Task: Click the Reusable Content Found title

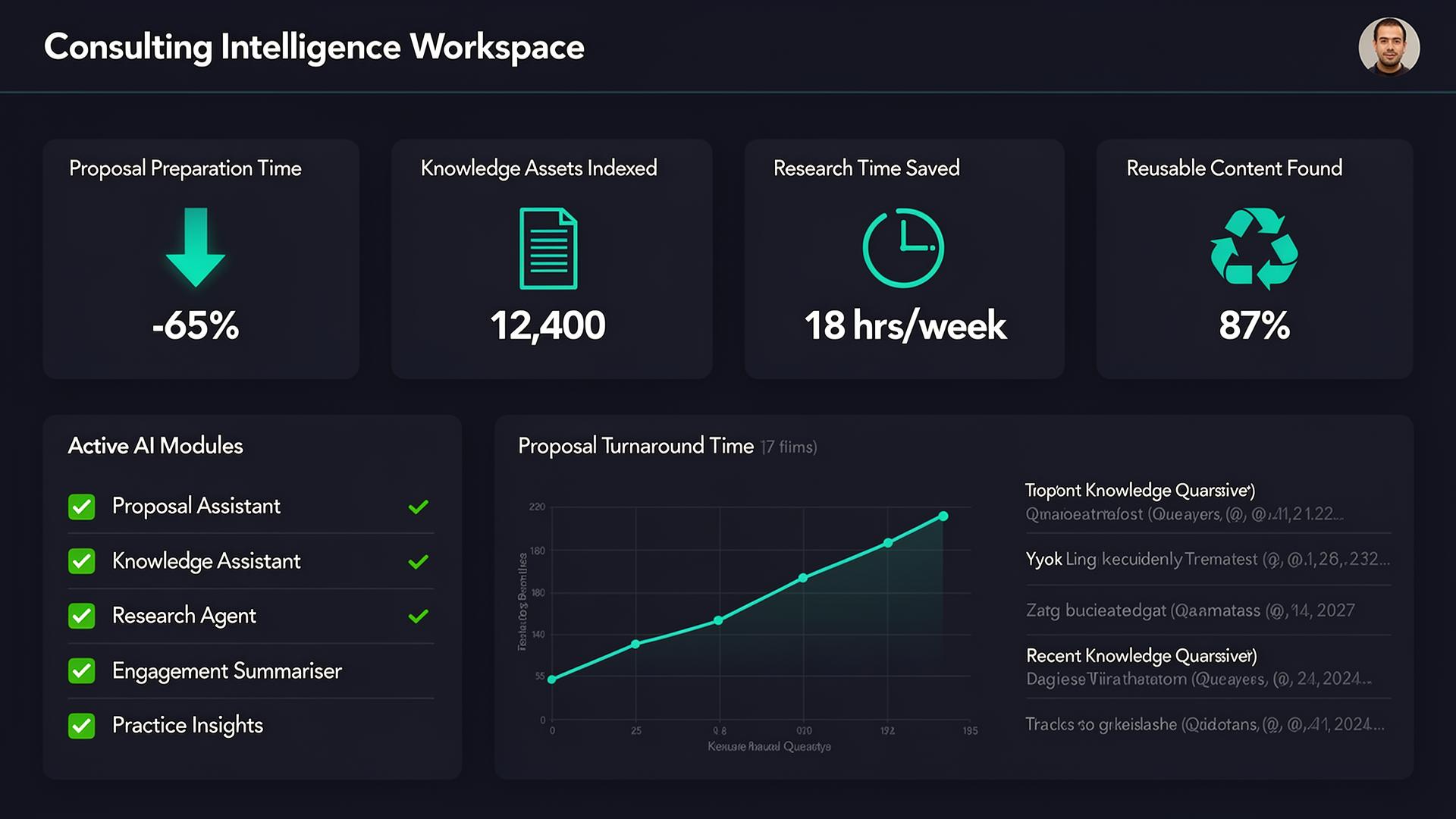Action: click(x=1235, y=168)
